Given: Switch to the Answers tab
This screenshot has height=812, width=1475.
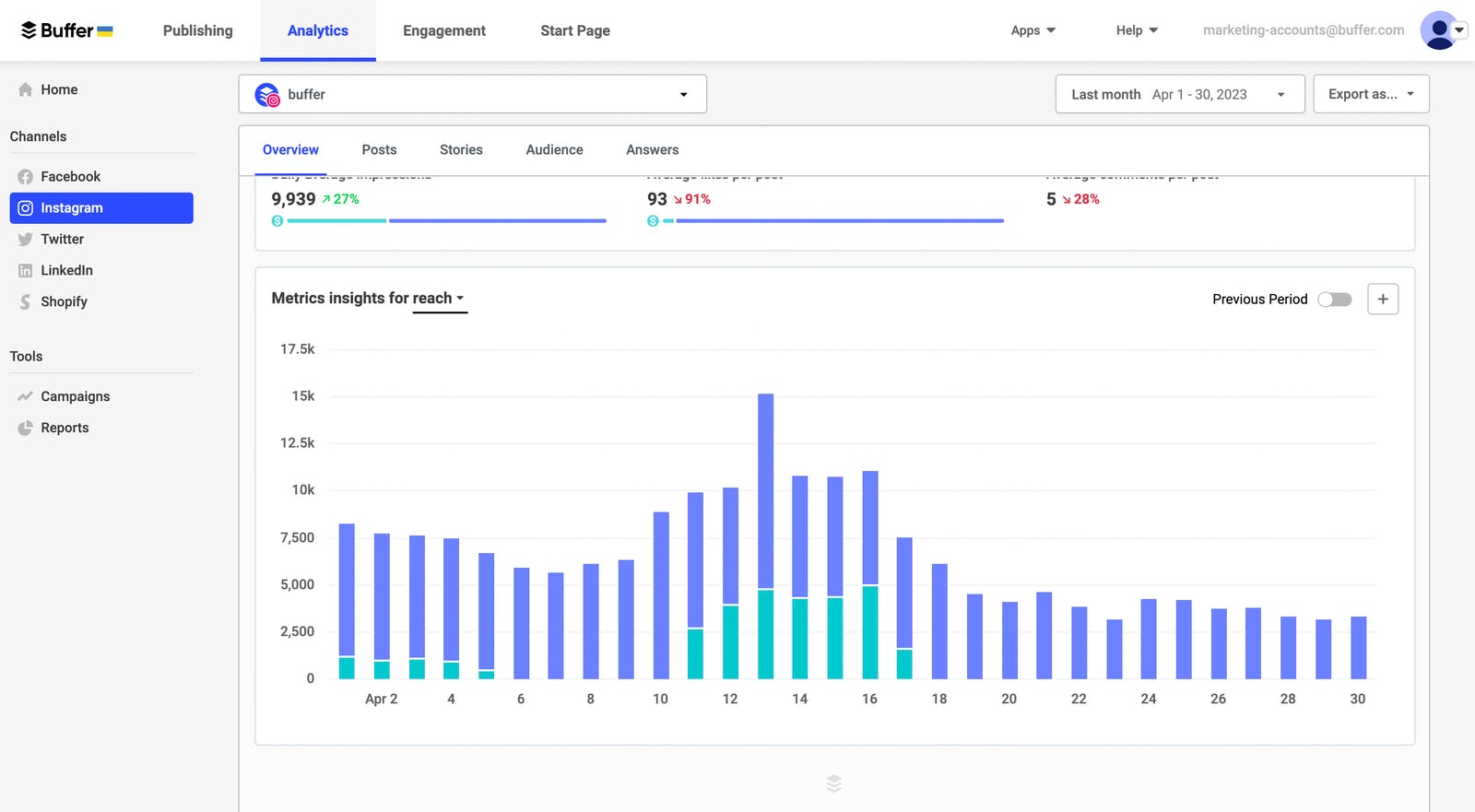Looking at the screenshot, I should coord(653,150).
